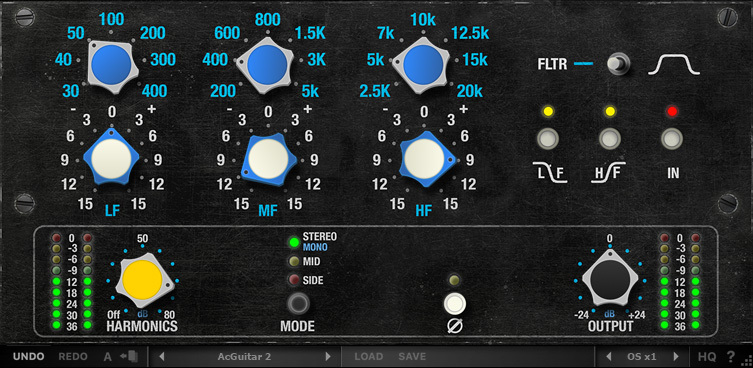Open the OS x1 oversampling menu

[x=642, y=356]
